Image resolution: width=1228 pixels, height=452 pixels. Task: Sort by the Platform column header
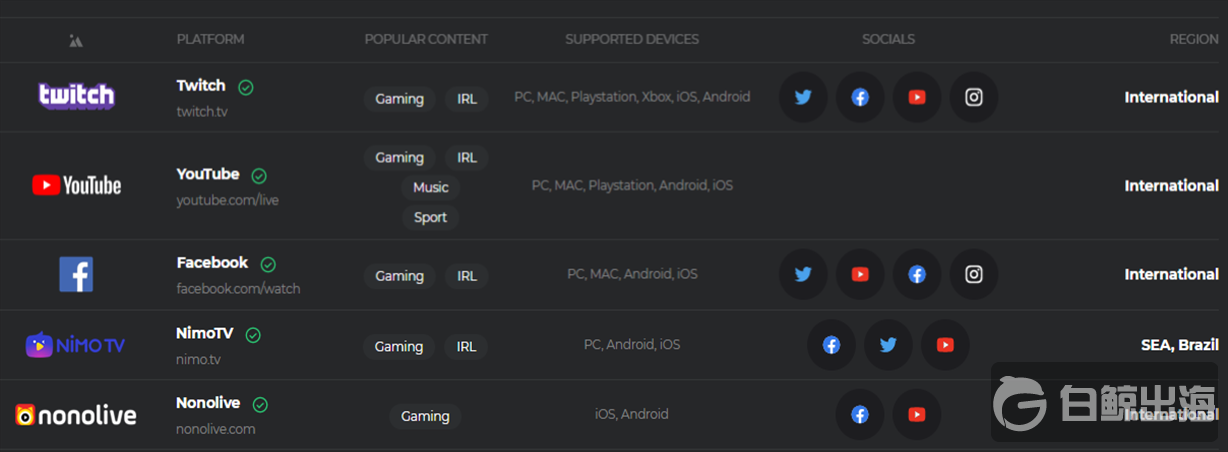pyautogui.click(x=210, y=39)
